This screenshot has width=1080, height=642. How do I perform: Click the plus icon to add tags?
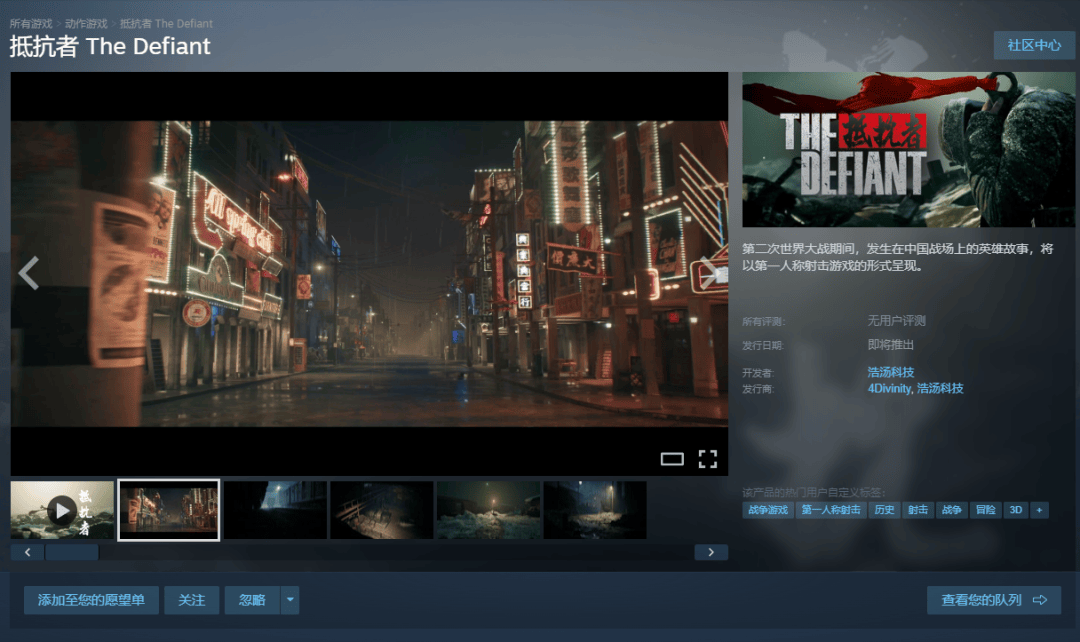point(1040,510)
